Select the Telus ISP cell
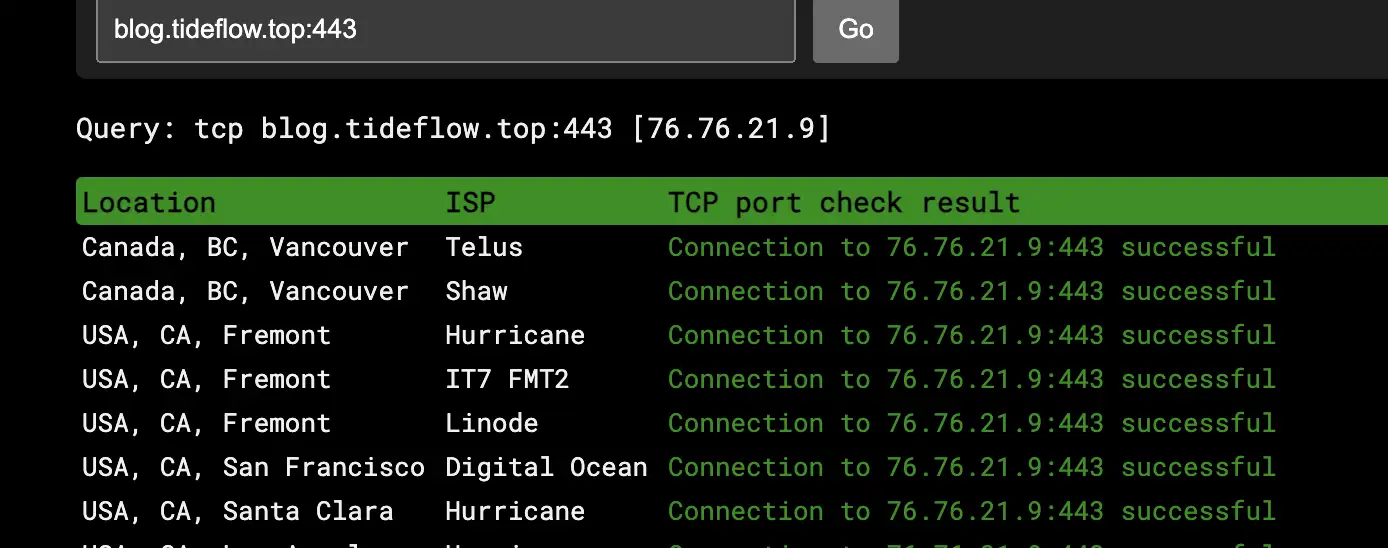 484,247
